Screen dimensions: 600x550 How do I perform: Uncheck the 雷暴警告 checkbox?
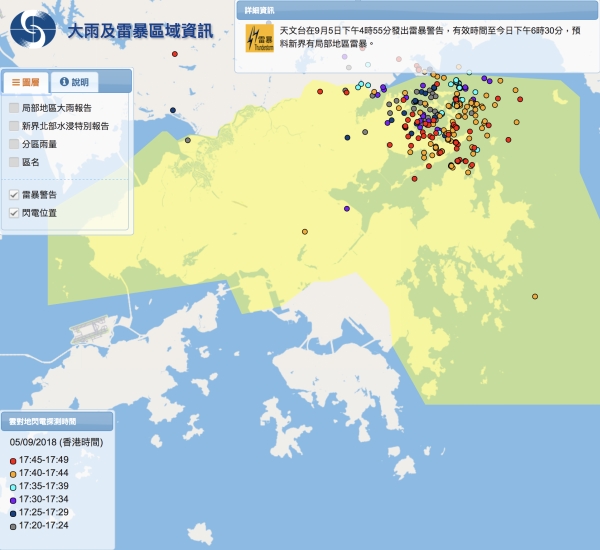13,194
